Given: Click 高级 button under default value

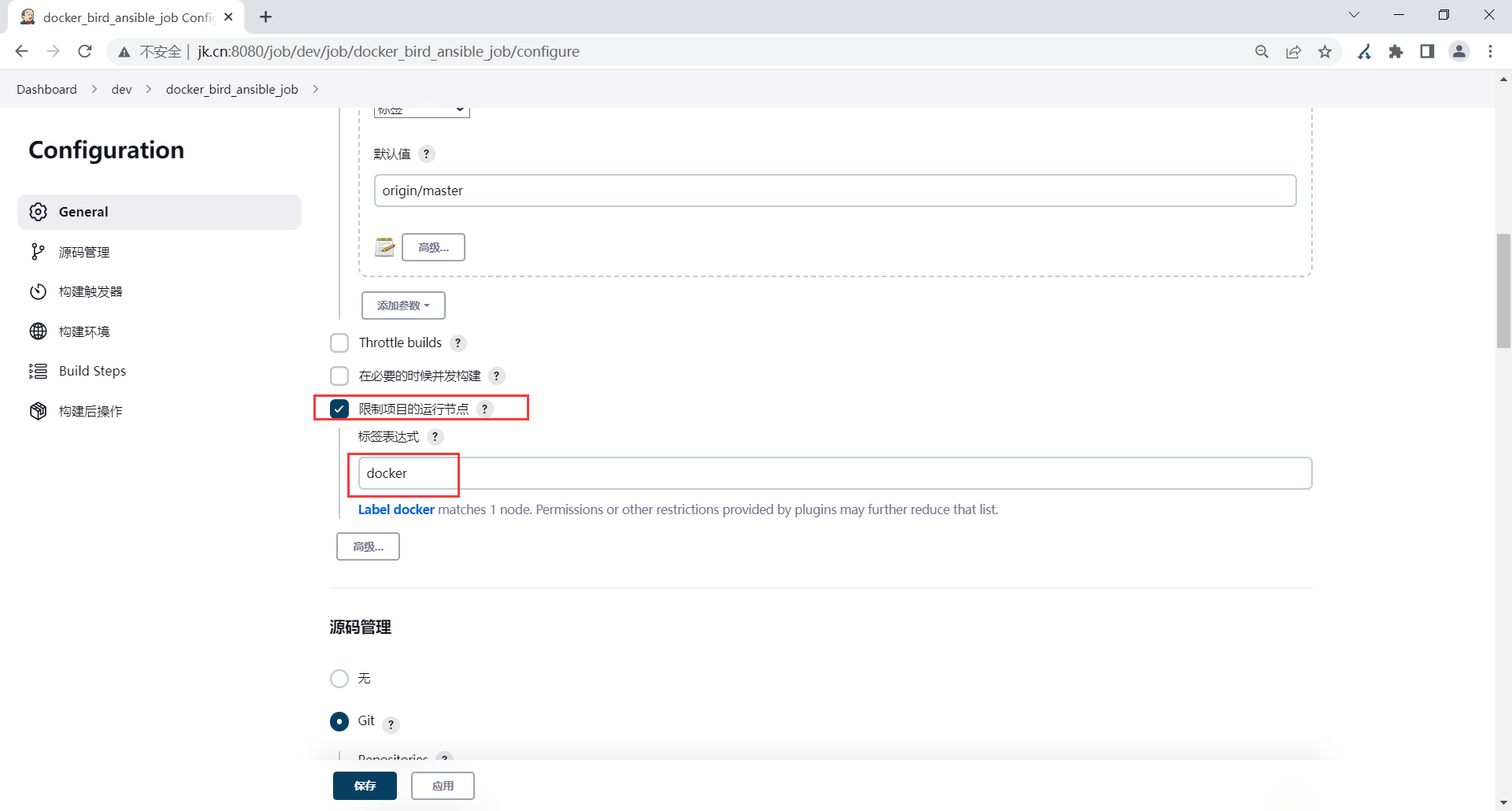Looking at the screenshot, I should pos(433,247).
